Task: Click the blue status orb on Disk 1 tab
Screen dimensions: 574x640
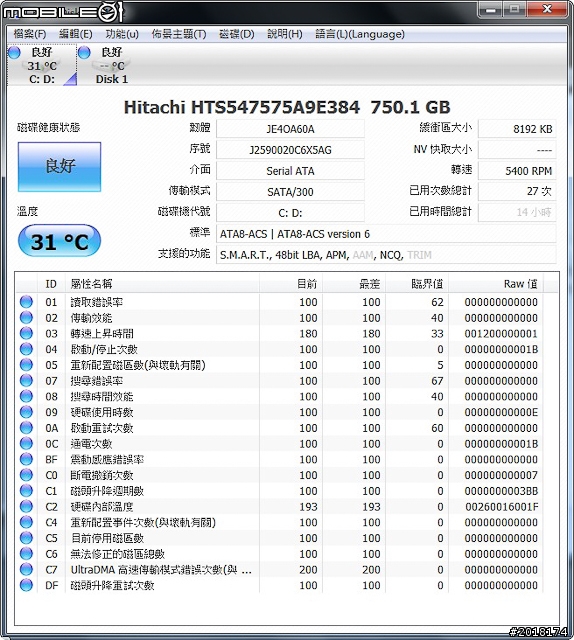Action: point(84,52)
